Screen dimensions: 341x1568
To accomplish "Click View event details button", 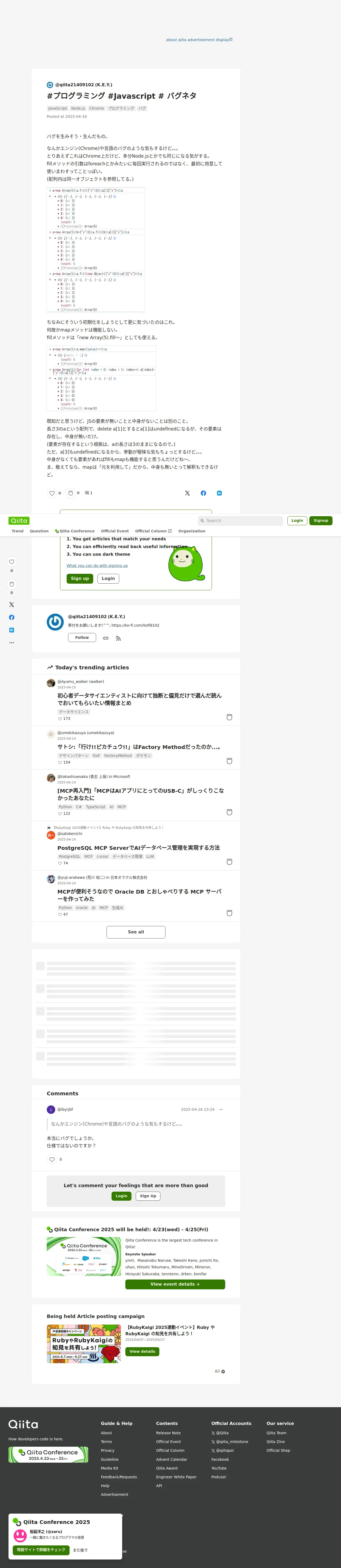I will 175,1284.
